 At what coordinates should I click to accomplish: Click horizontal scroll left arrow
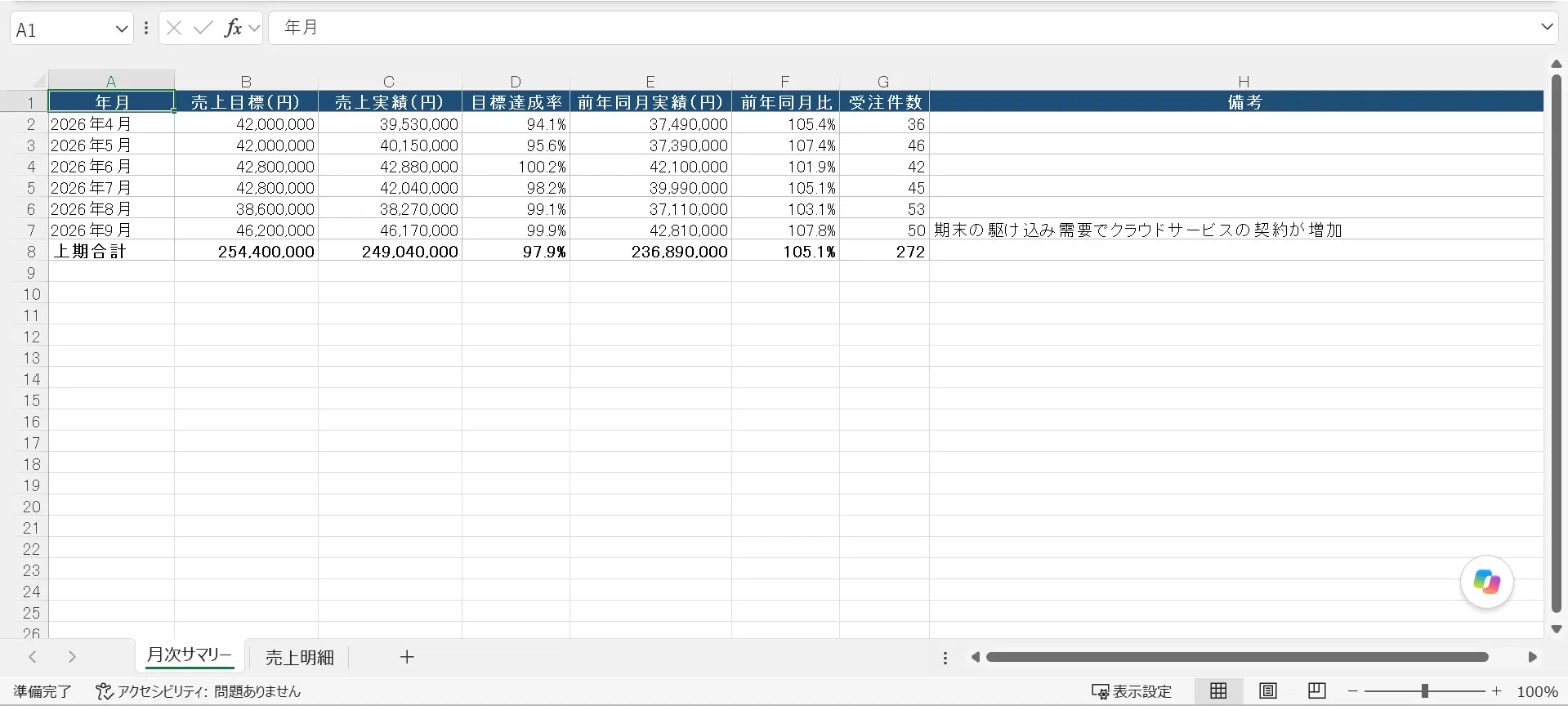(975, 657)
